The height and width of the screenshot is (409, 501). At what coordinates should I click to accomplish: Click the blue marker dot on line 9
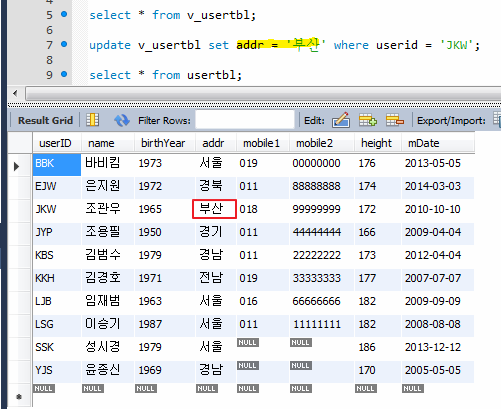(64, 74)
